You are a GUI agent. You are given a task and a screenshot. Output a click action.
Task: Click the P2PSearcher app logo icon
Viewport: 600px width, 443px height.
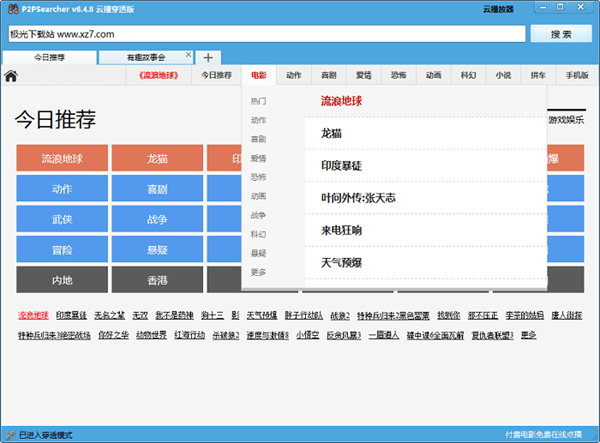10,8
